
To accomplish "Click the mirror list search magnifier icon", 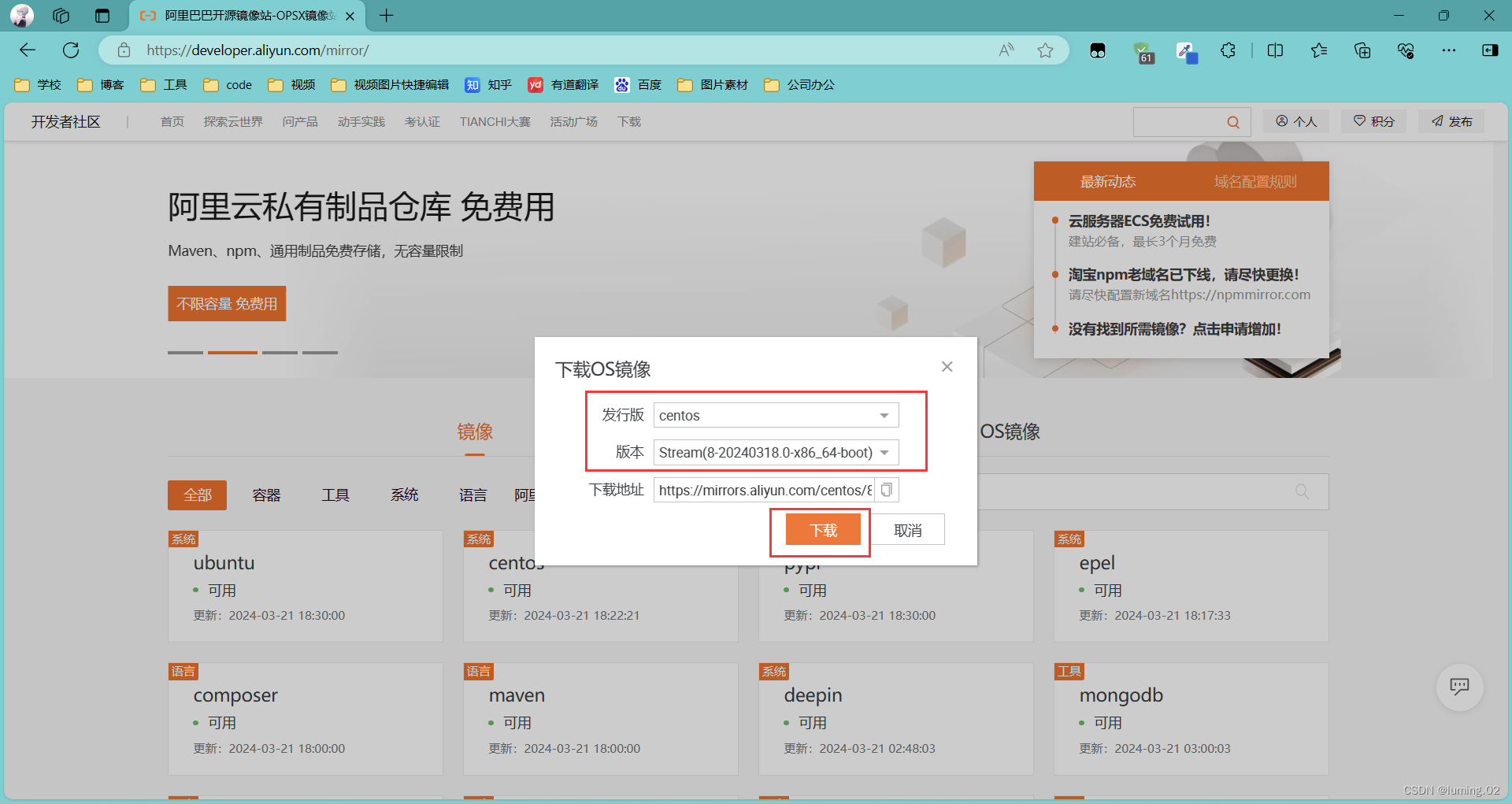I will tap(1302, 491).
